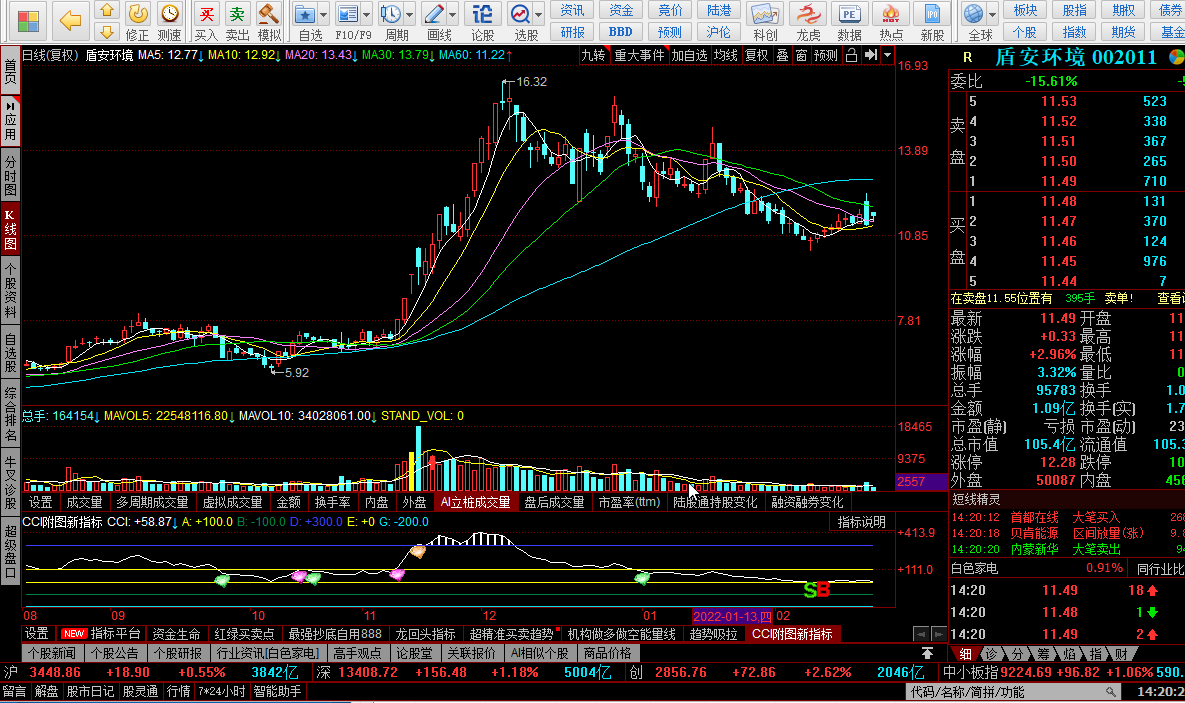The width and height of the screenshot is (1185, 703).
Task: Expand the 画线 dropdown arrow
Action: pyautogui.click(x=453, y=14)
